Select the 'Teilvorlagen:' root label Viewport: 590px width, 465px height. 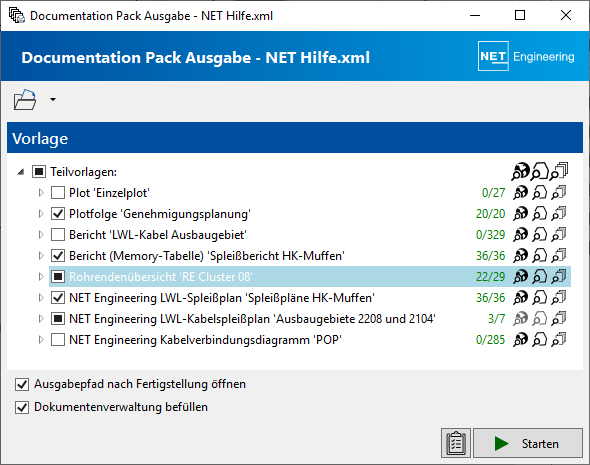click(84, 172)
